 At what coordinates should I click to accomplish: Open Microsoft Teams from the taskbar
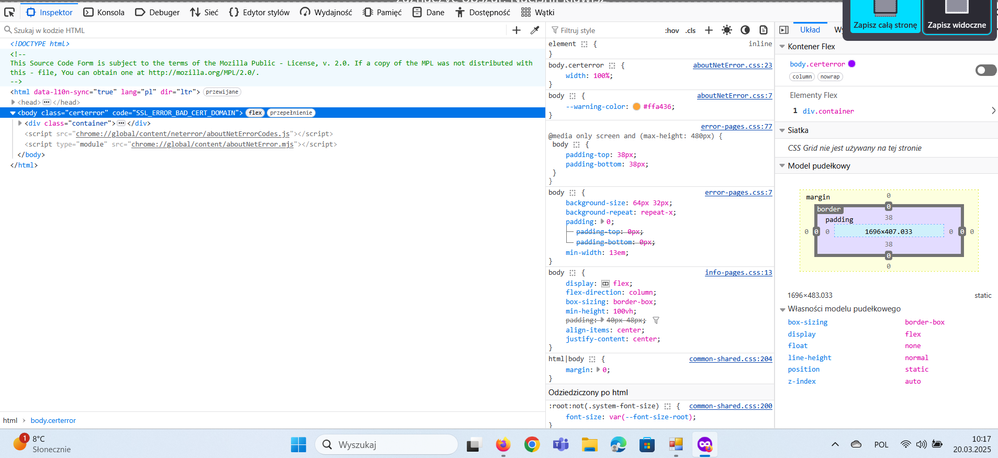point(560,444)
